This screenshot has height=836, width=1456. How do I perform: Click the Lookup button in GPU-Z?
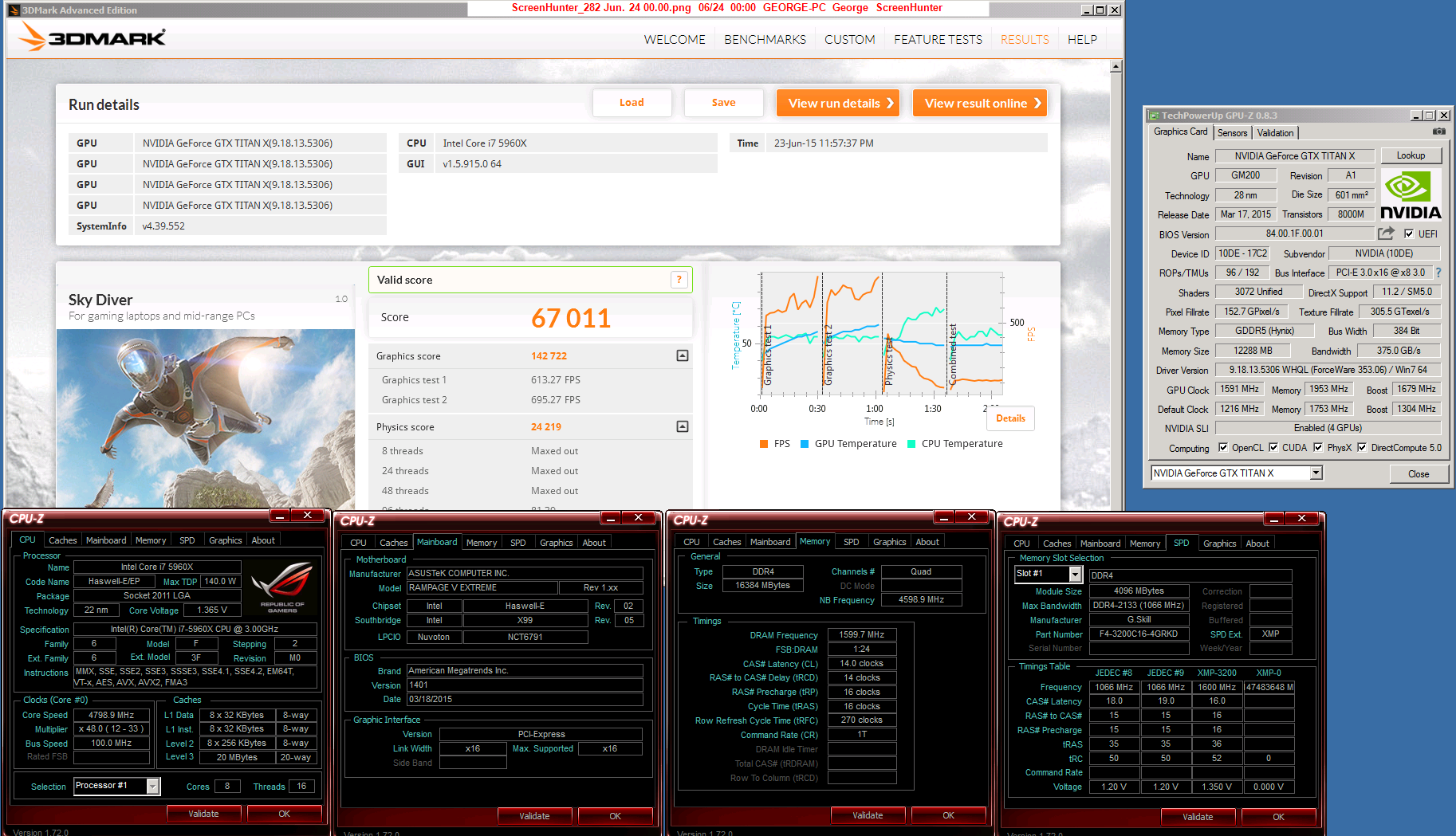1410,155
